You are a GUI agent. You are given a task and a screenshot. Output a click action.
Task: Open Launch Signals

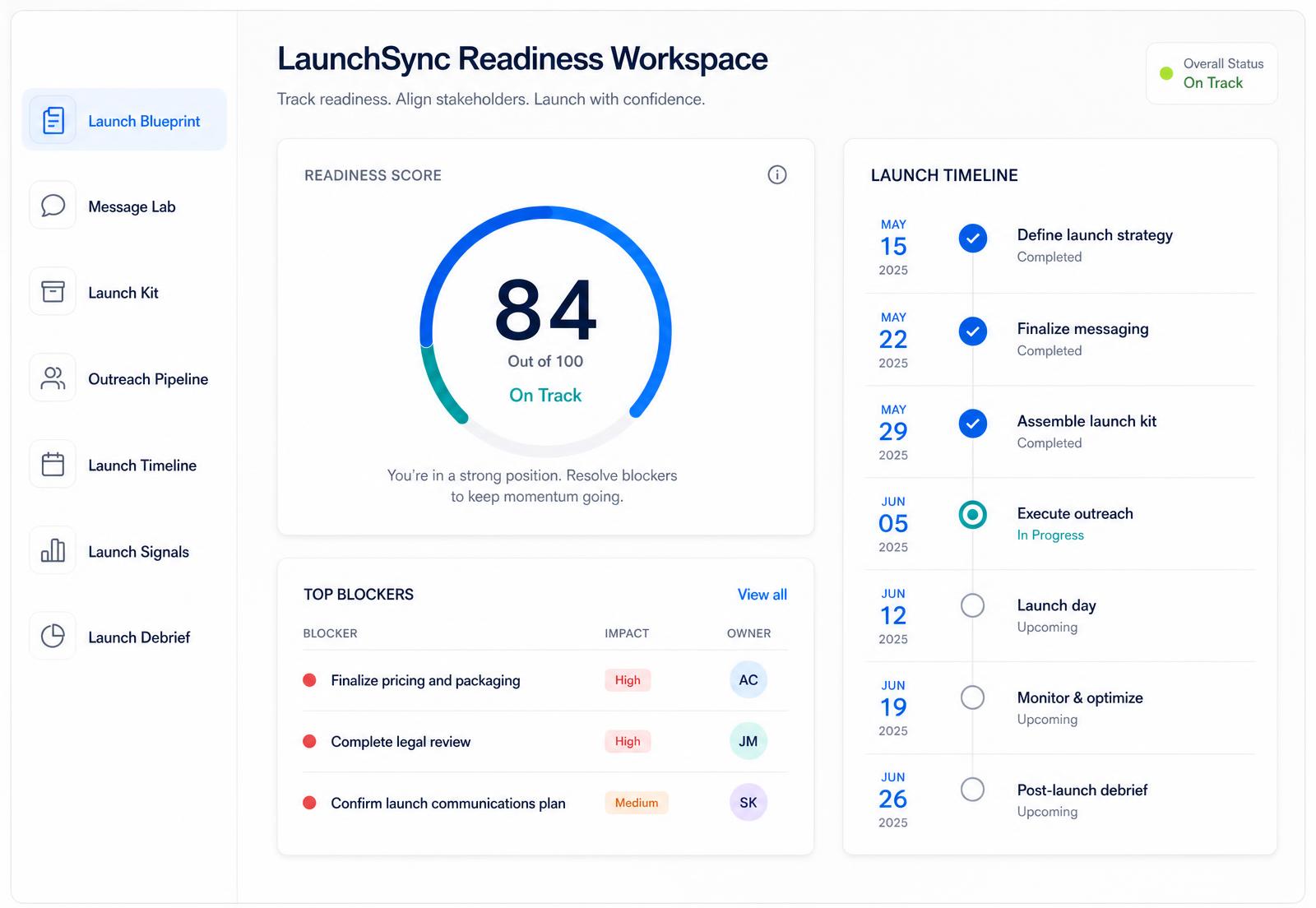point(124,550)
